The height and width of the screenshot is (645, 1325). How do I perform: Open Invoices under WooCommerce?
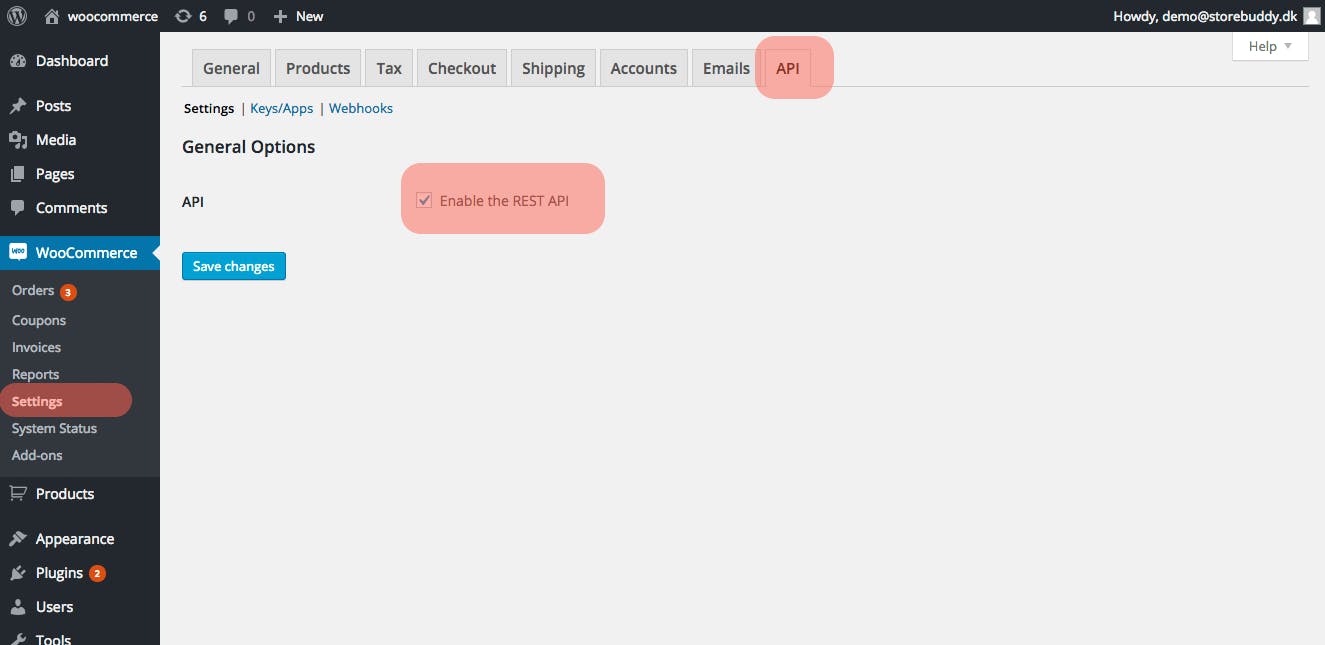tap(37, 347)
